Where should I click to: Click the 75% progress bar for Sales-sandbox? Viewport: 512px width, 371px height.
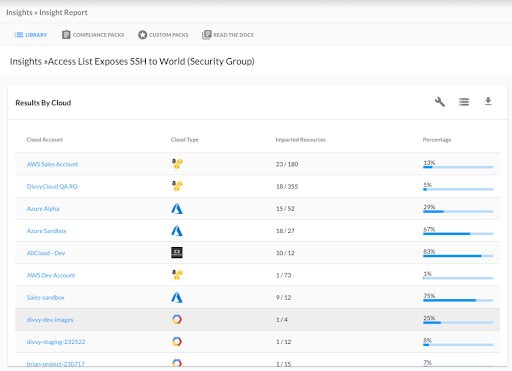pyautogui.click(x=458, y=300)
